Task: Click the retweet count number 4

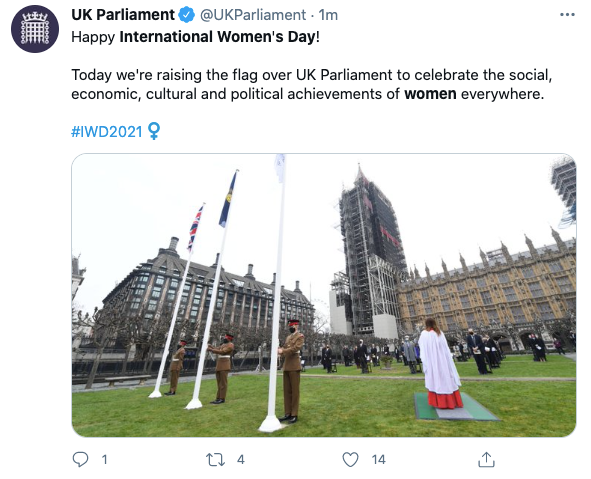Action: [x=241, y=460]
